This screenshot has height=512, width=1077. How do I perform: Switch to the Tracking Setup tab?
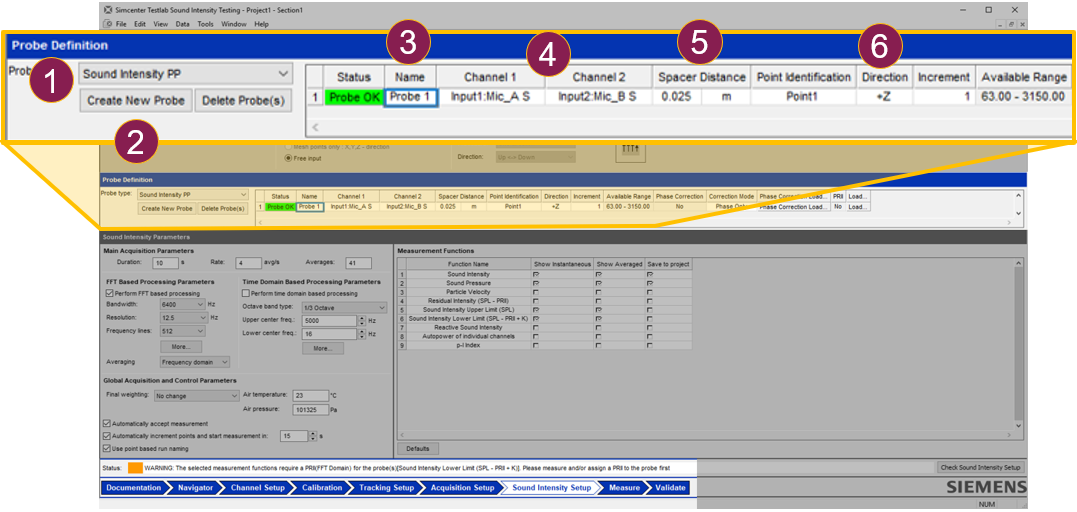[x=386, y=488]
